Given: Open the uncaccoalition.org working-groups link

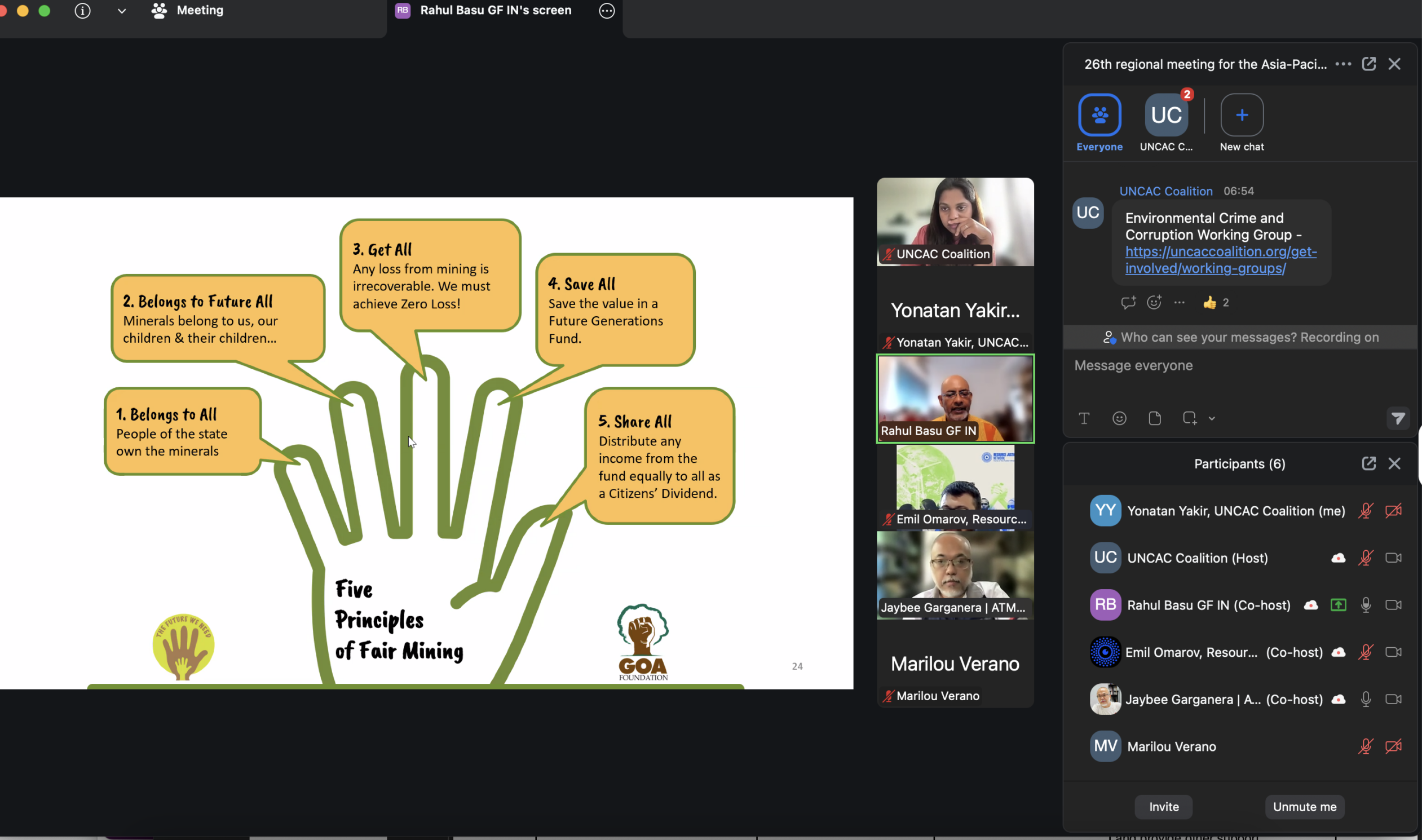Looking at the screenshot, I should pos(1221,260).
